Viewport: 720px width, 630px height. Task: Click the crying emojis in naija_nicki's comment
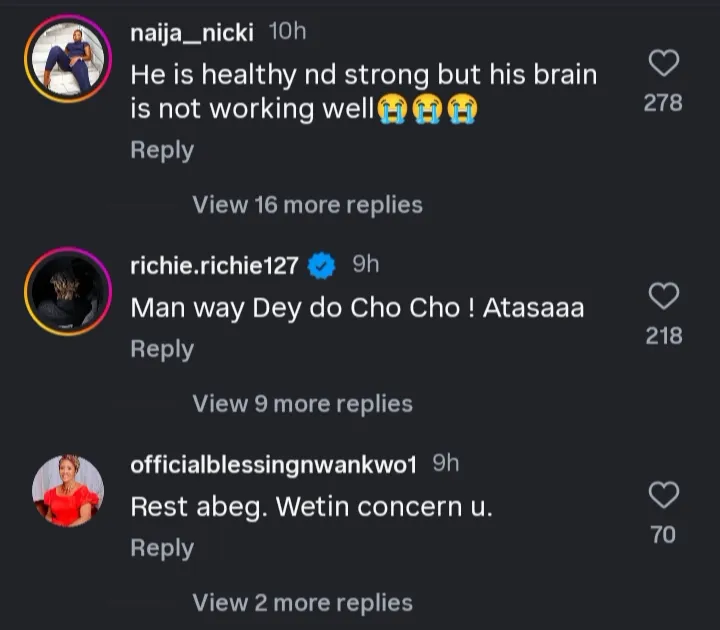pos(427,109)
